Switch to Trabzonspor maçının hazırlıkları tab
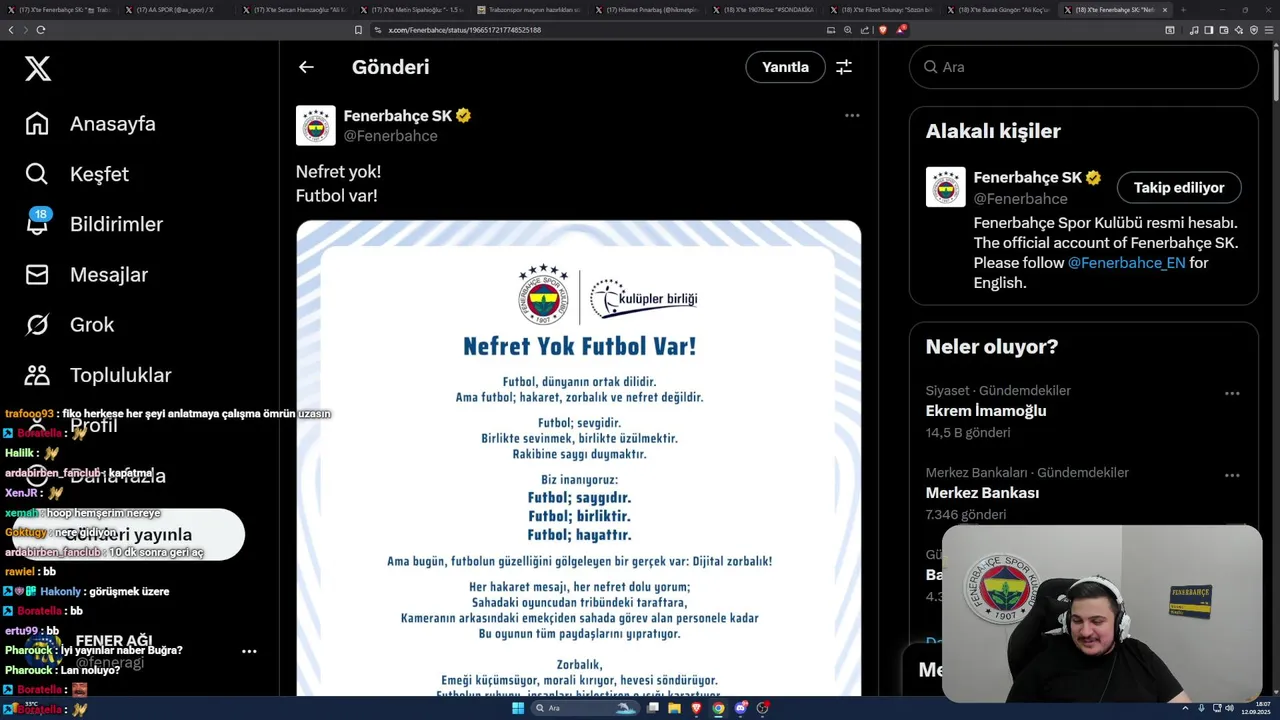This screenshot has width=1280, height=720. pos(529,10)
